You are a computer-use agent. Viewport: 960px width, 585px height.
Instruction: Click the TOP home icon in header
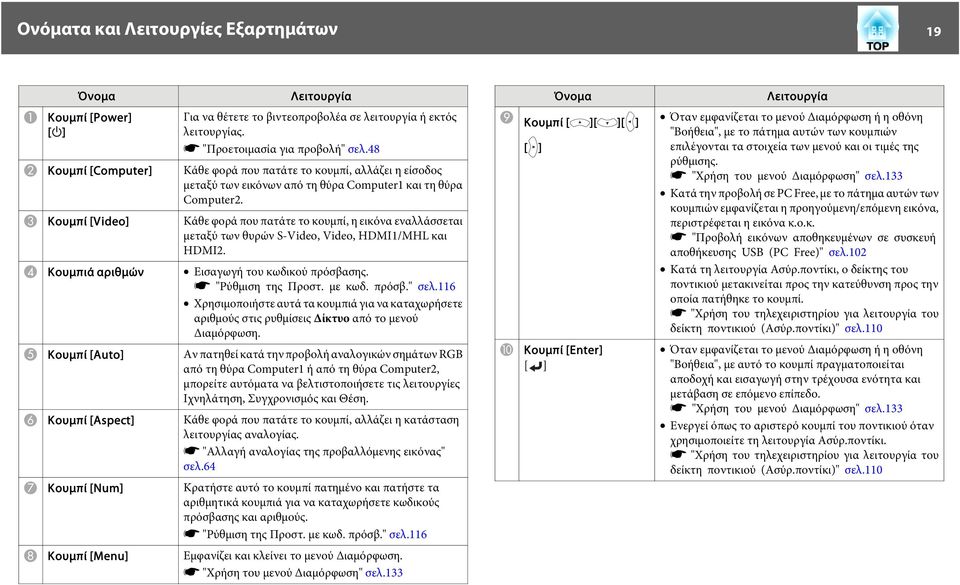pos(877,28)
